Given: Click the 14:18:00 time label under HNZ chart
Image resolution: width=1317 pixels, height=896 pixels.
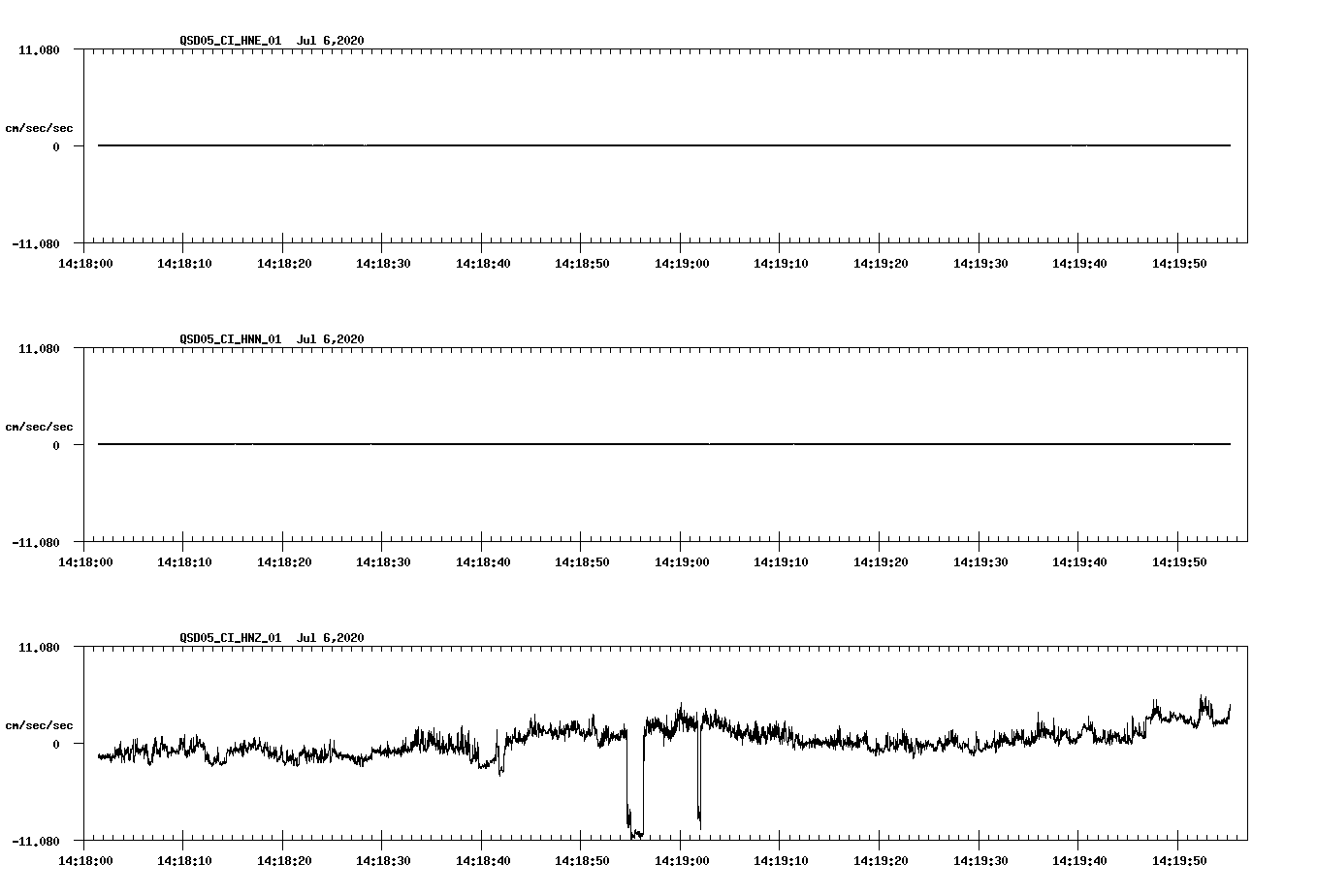Looking at the screenshot, I should pyautogui.click(x=84, y=861).
